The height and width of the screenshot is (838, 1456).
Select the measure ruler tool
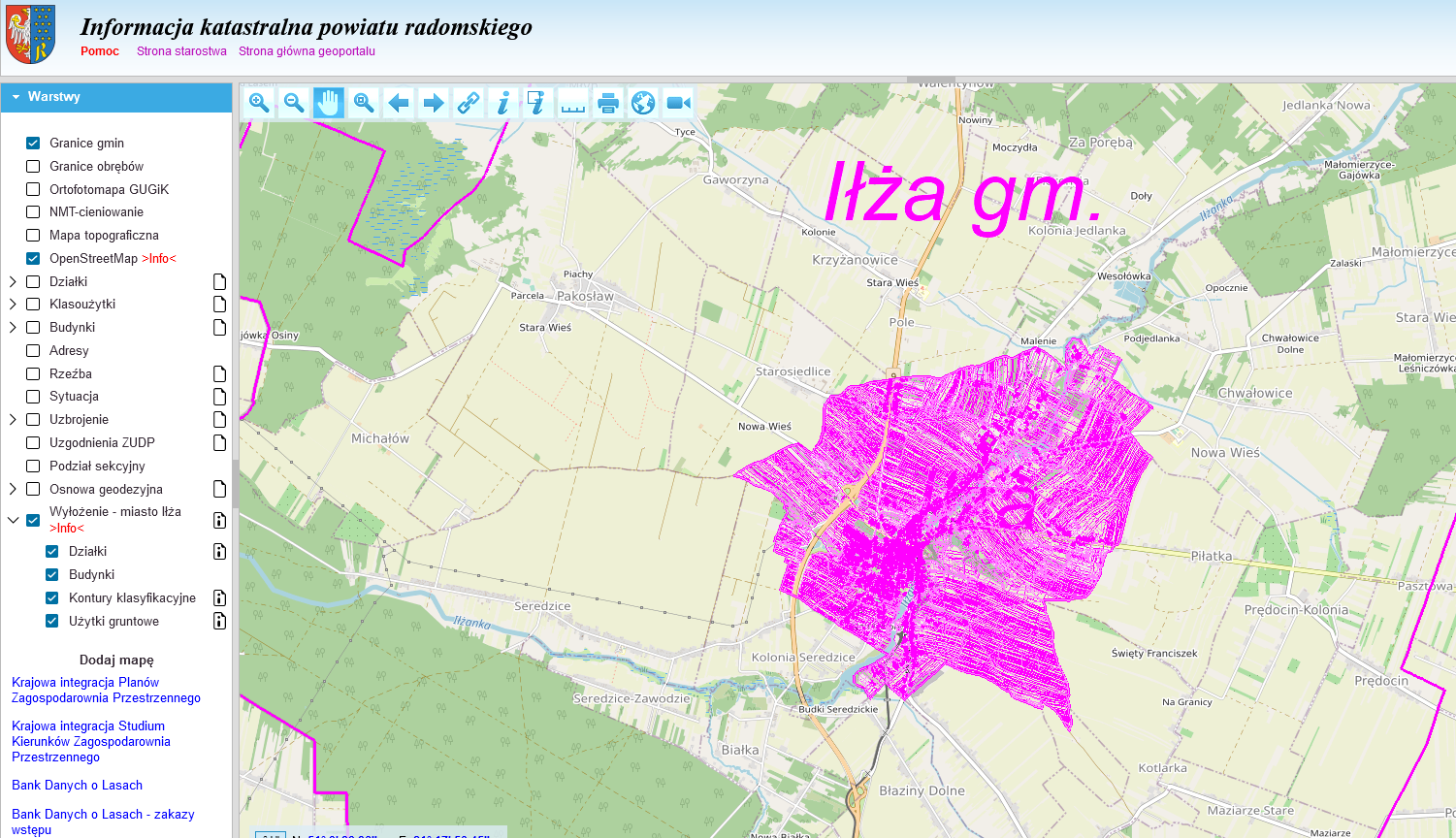[x=573, y=103]
